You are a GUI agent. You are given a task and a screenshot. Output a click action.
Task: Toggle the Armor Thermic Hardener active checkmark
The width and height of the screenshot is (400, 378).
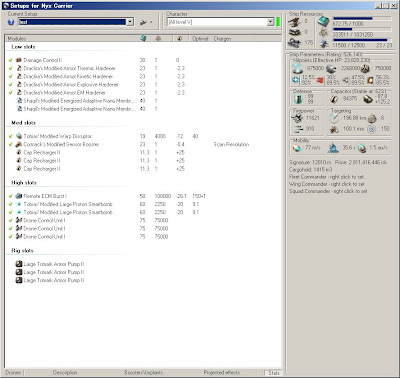pyautogui.click(x=11, y=68)
